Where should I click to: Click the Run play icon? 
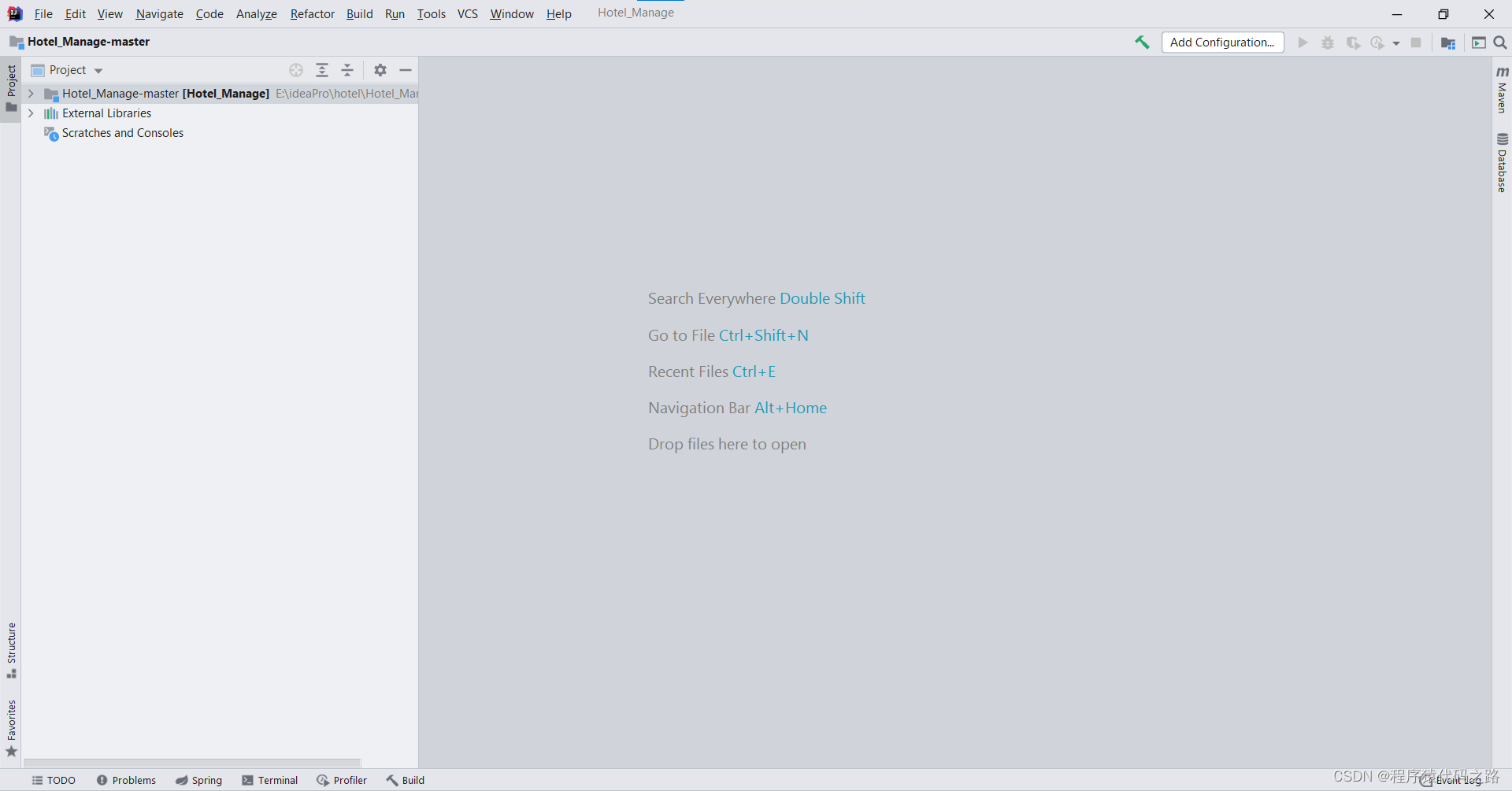coord(1303,43)
